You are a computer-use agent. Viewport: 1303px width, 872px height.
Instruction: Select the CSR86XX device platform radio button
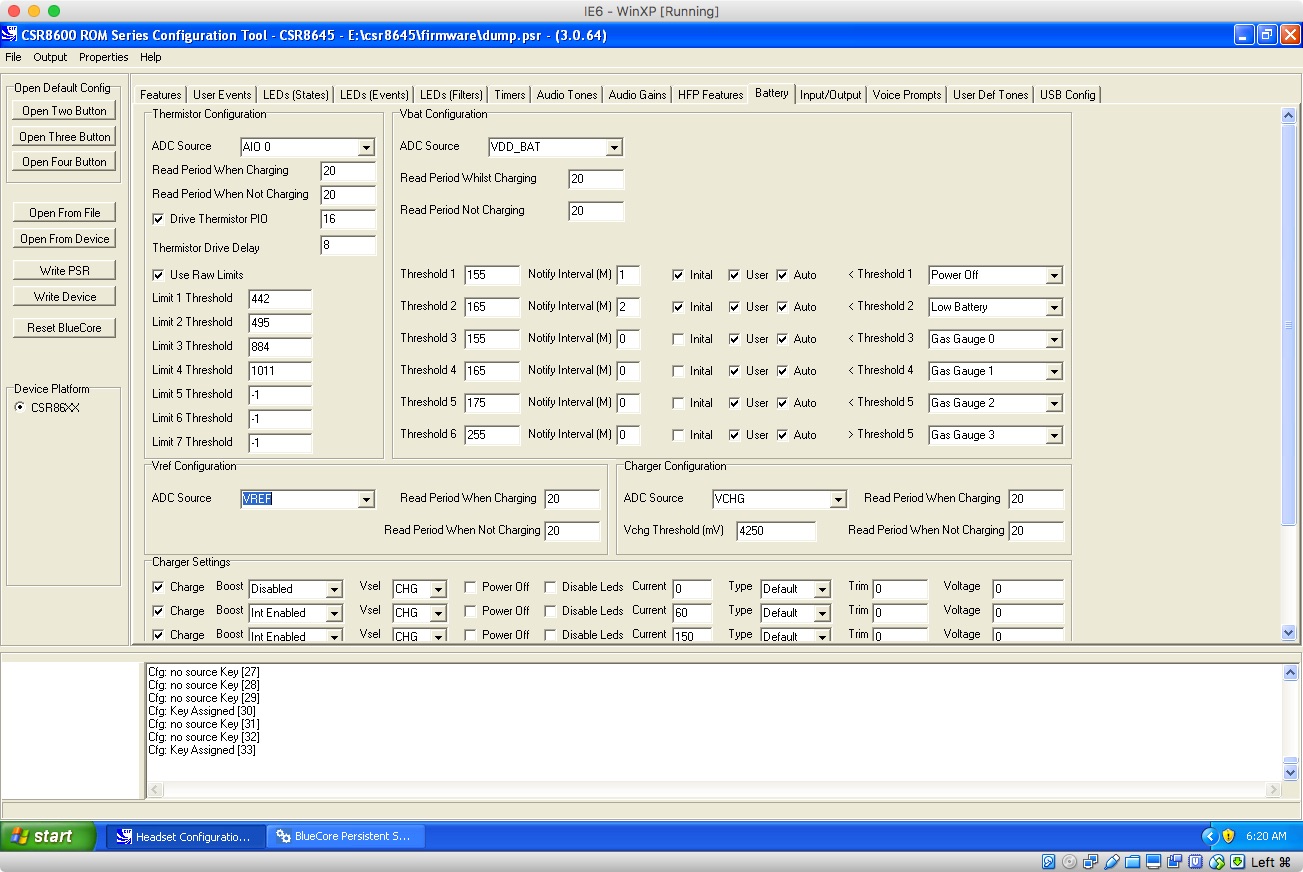pyautogui.click(x=19, y=408)
